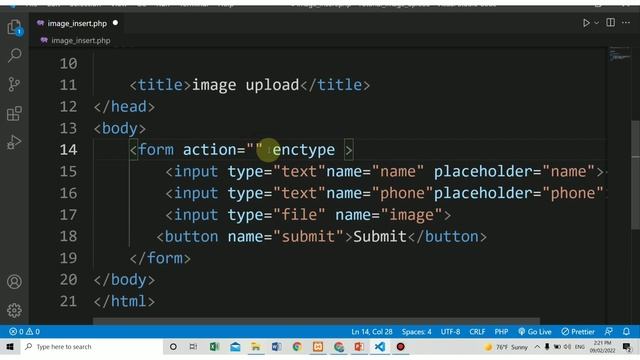Click the editor minimap
640x360 pixels.
pos(620,54)
